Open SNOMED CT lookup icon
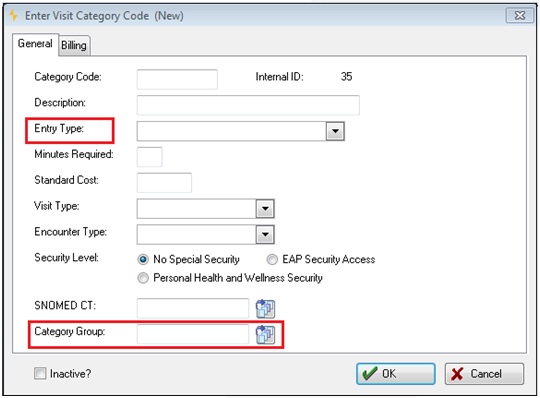Screen dimensions: 540x398 coord(265,308)
